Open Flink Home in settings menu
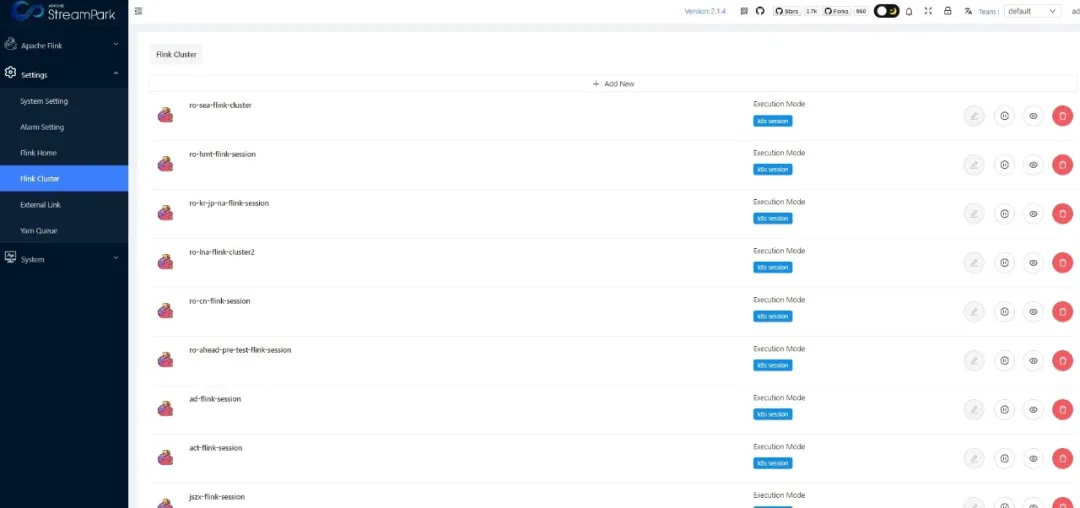1080x508 pixels. [x=39, y=153]
